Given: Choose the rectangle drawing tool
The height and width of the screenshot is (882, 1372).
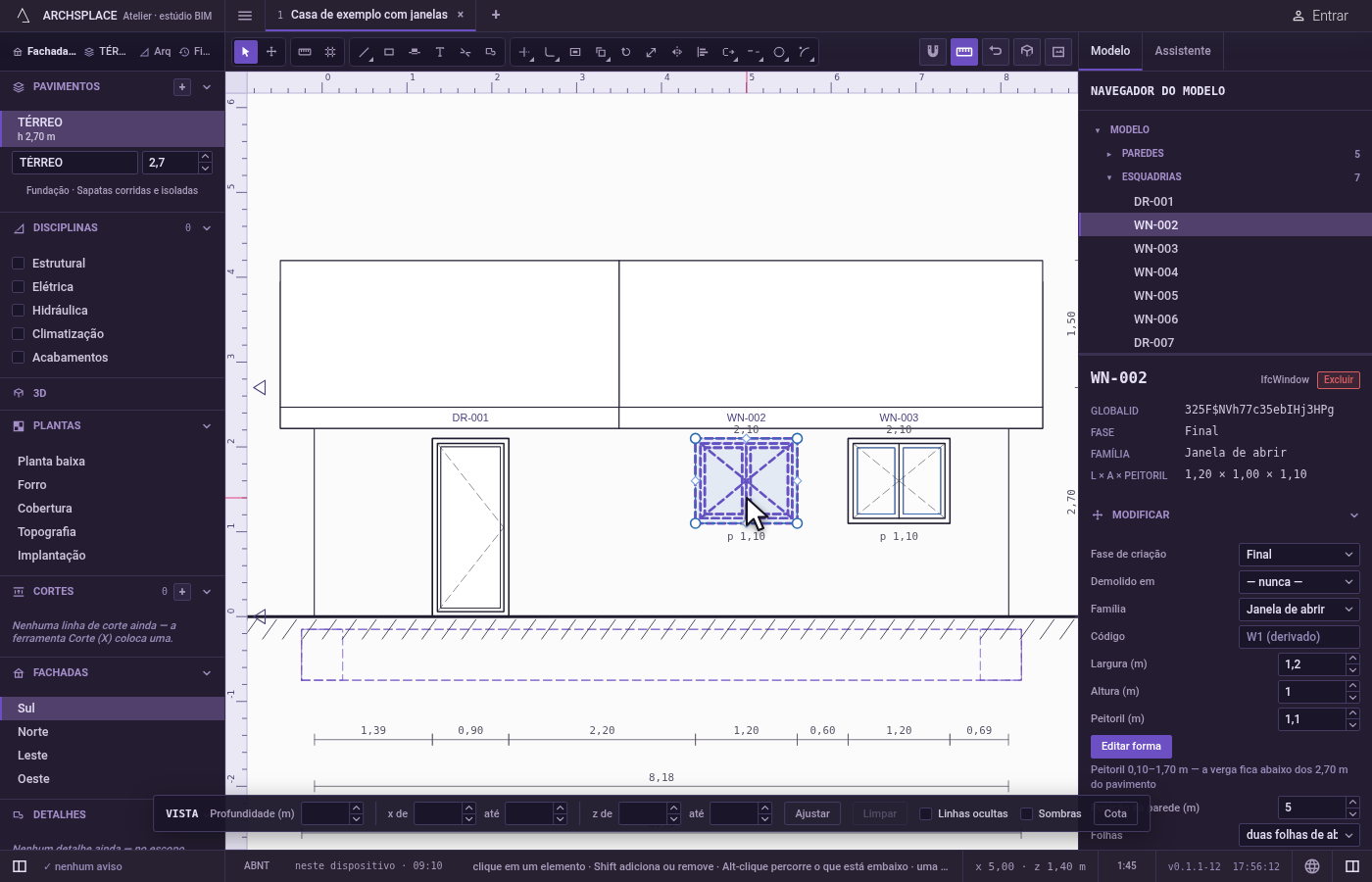Looking at the screenshot, I should pos(389,52).
